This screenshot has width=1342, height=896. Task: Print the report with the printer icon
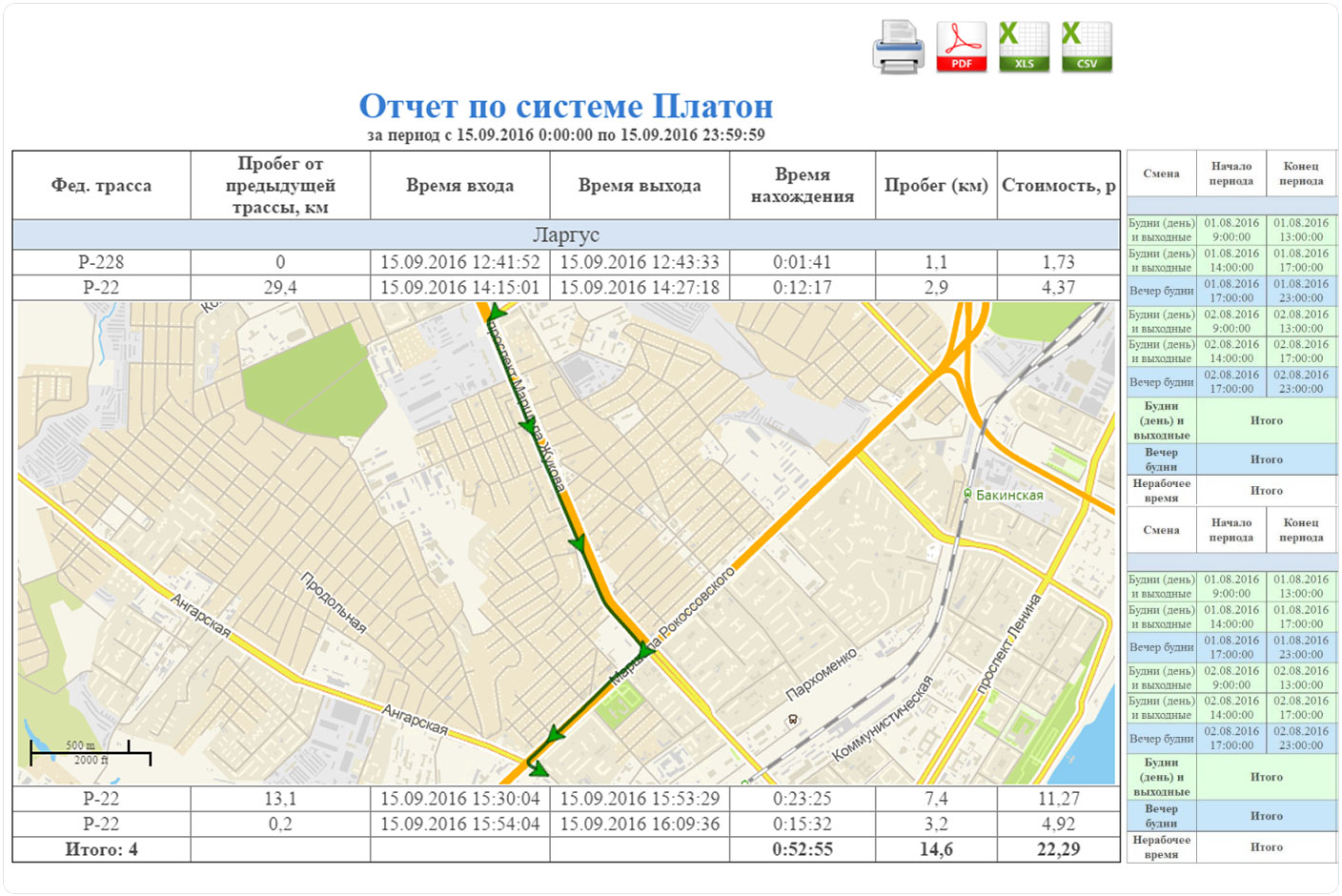pyautogui.click(x=898, y=47)
